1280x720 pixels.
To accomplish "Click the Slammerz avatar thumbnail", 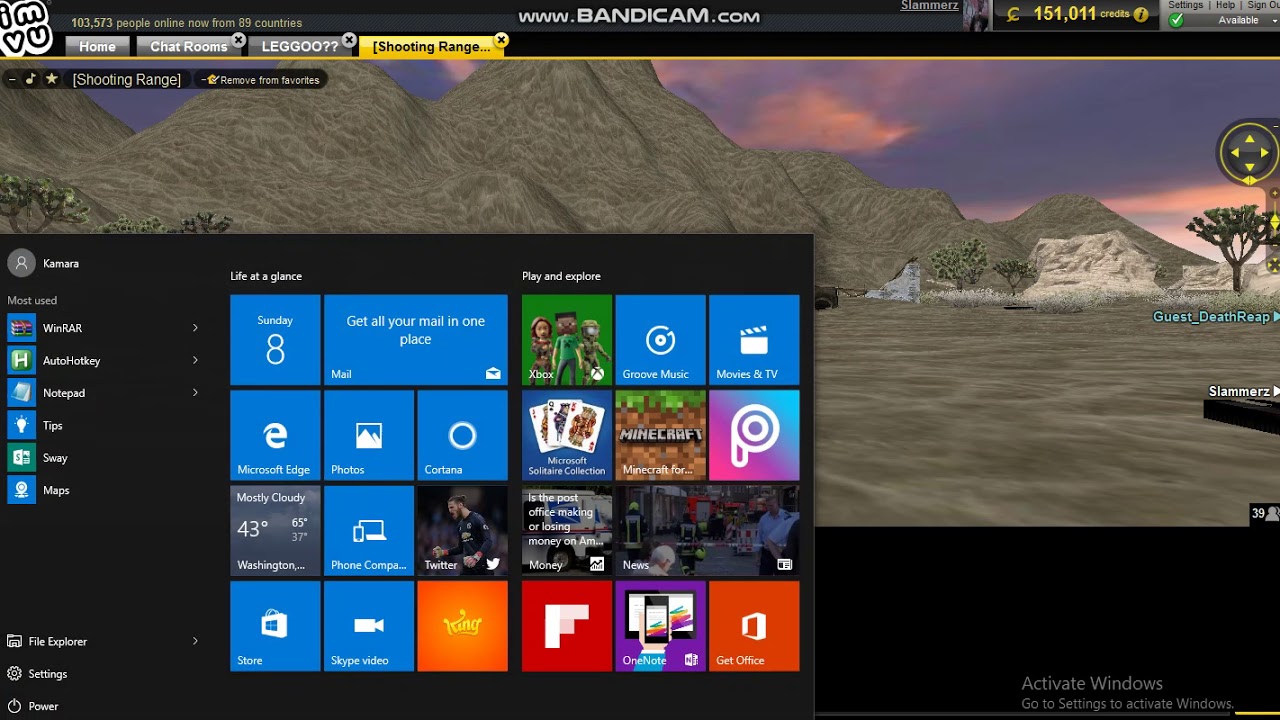I will point(977,16).
